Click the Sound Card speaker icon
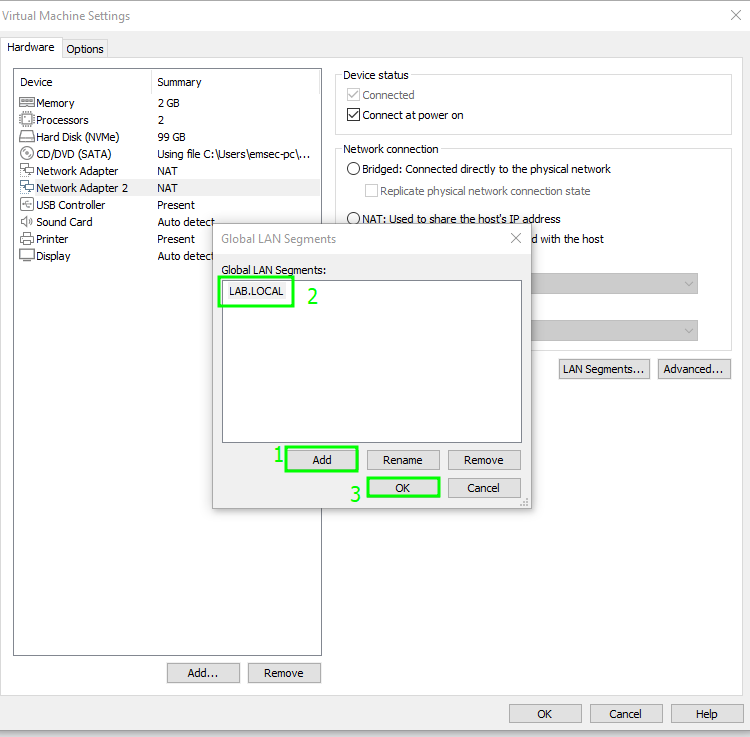 pos(27,221)
